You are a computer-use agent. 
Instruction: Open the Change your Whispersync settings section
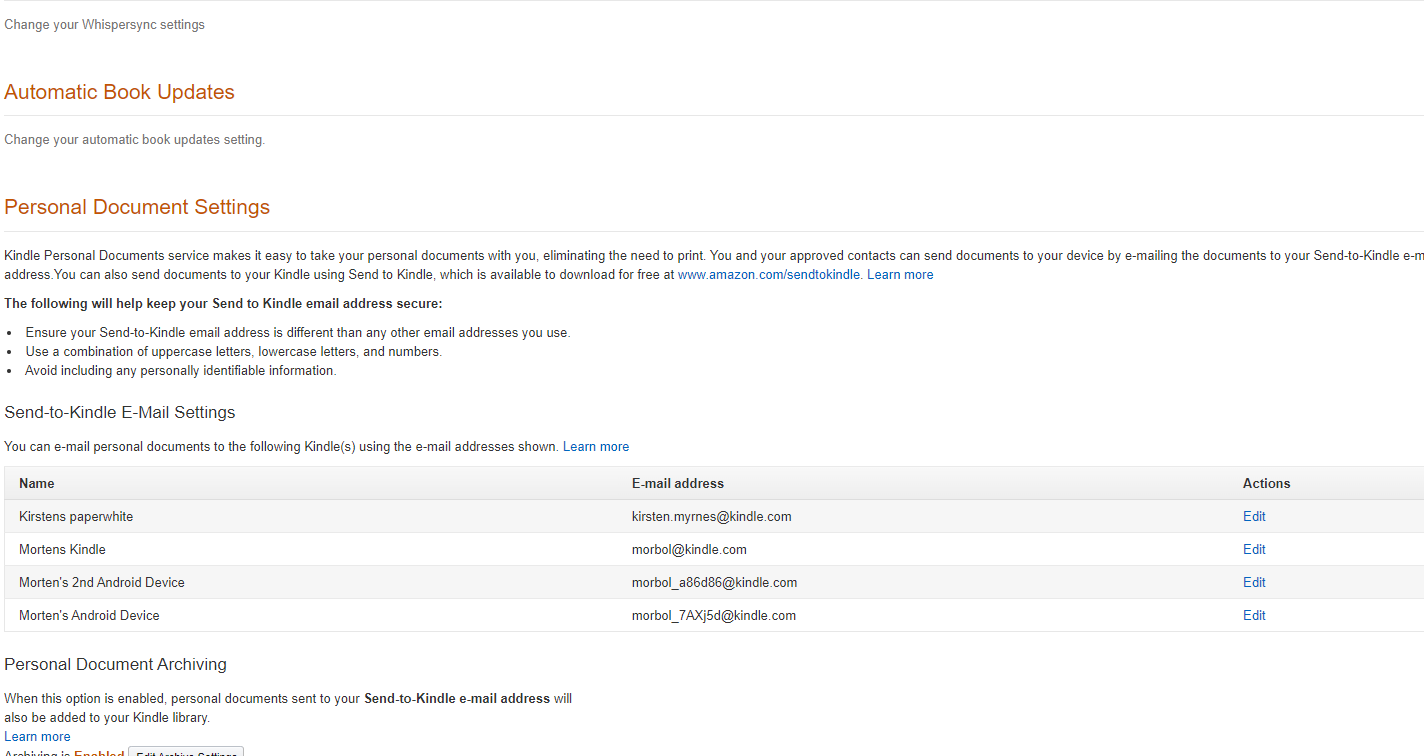[x=104, y=24]
